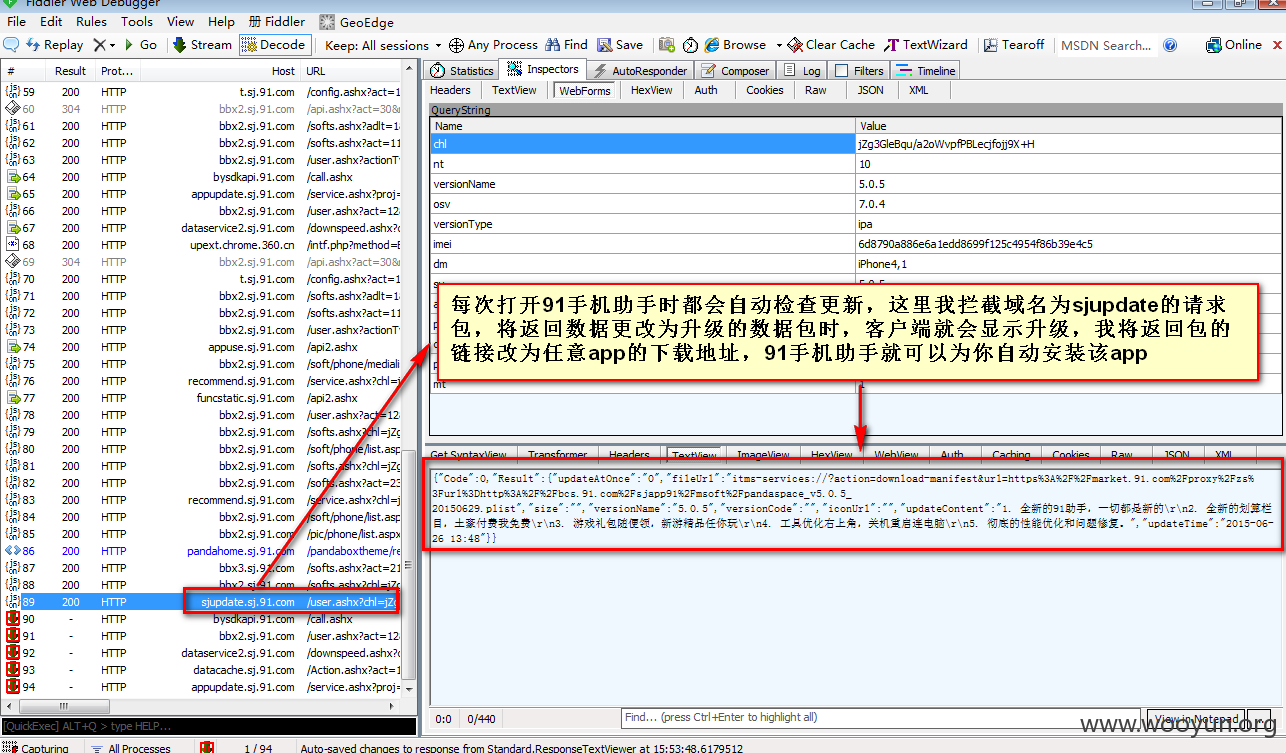Click the timer clock toolbar icon
Image resolution: width=1286 pixels, height=753 pixels.
tap(691, 45)
